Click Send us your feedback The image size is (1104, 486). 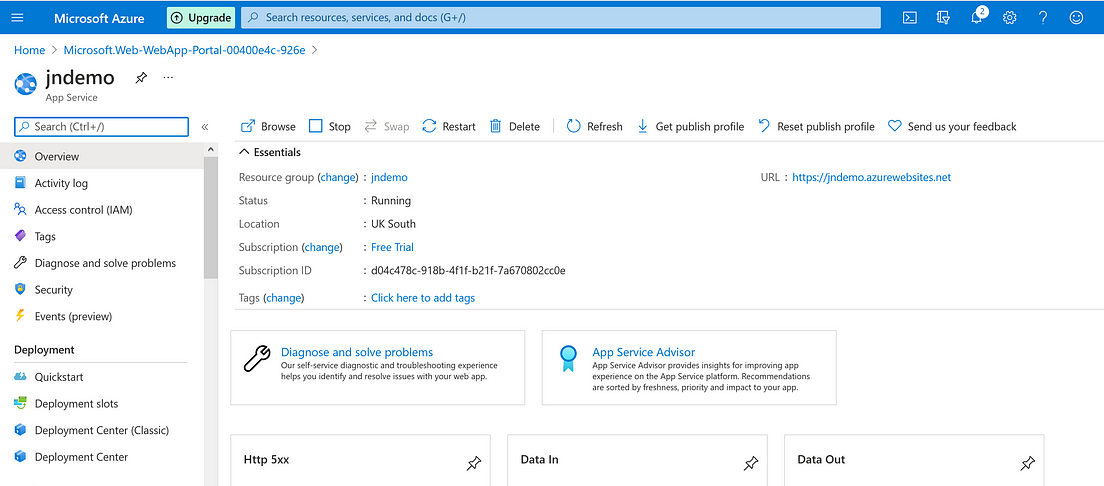point(952,127)
